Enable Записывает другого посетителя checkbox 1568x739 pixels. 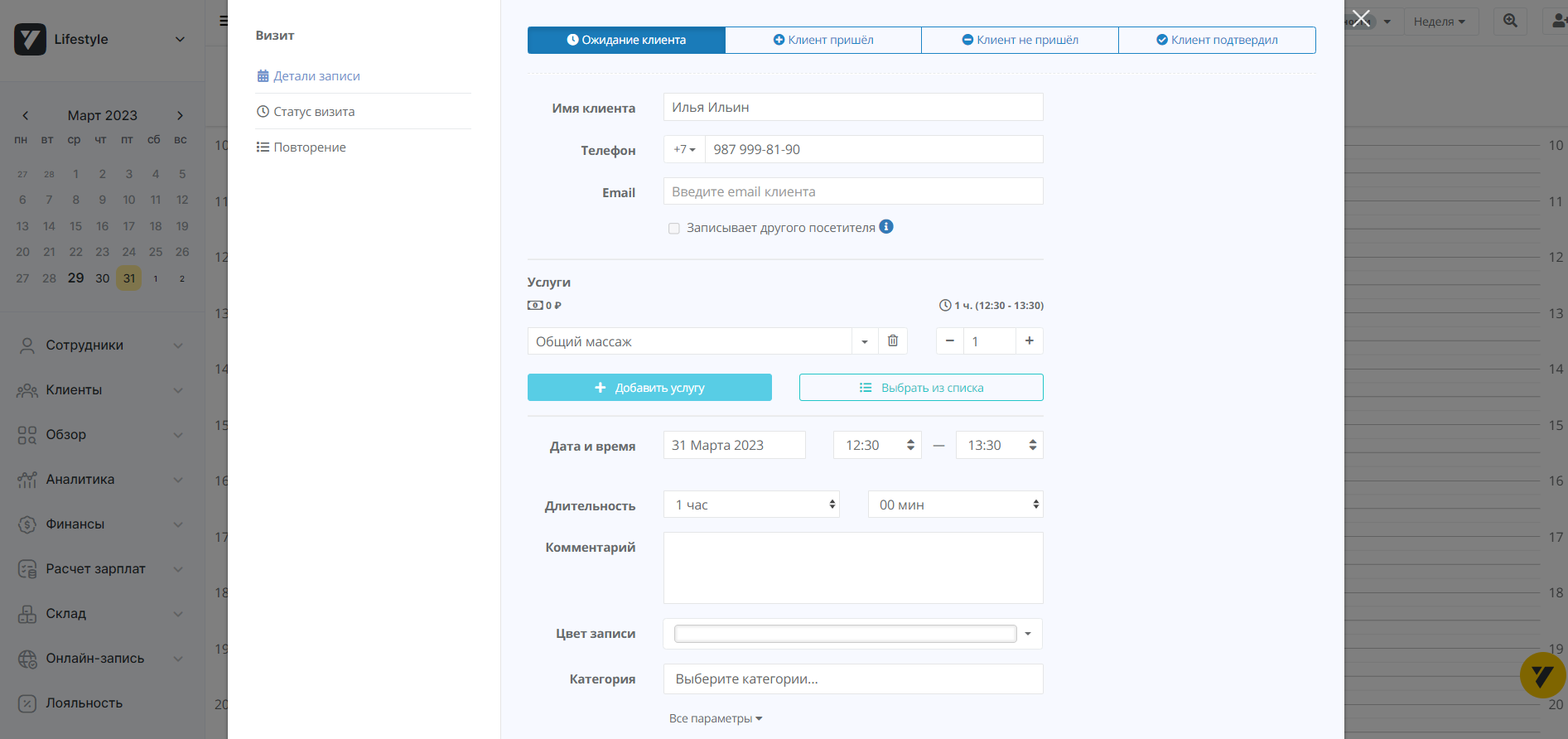[674, 229]
